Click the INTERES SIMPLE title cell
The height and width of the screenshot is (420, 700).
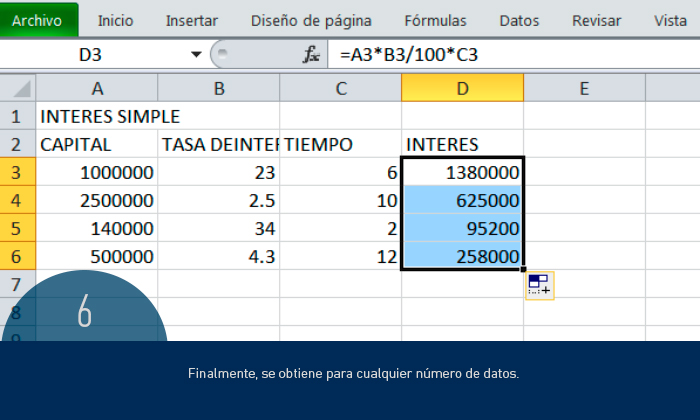[x=97, y=117]
